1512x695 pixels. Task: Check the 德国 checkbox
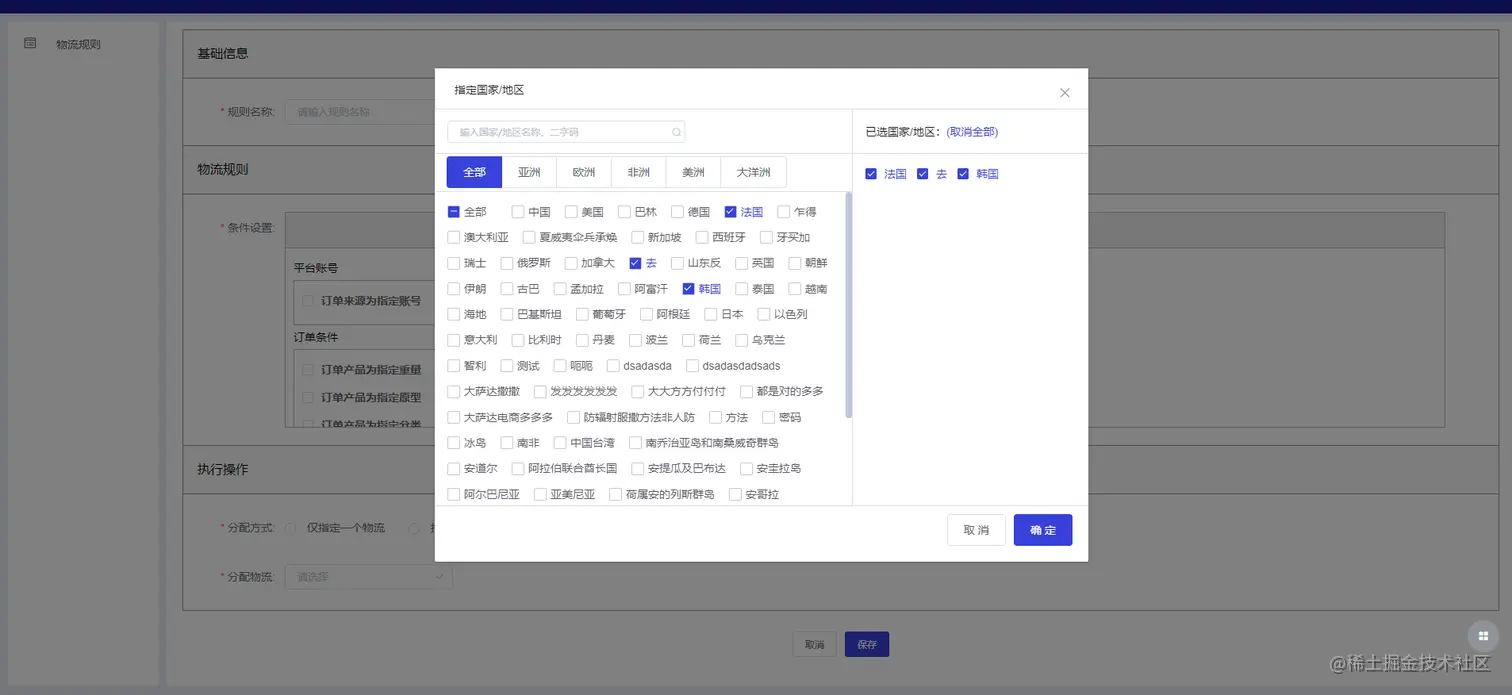678,212
